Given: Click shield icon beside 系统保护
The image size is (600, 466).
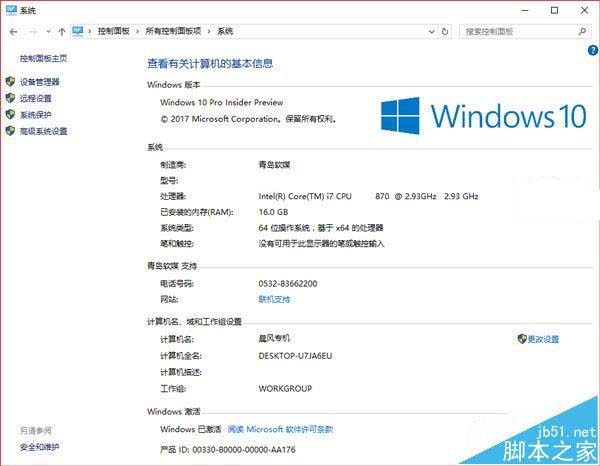Looking at the screenshot, I should [10, 114].
